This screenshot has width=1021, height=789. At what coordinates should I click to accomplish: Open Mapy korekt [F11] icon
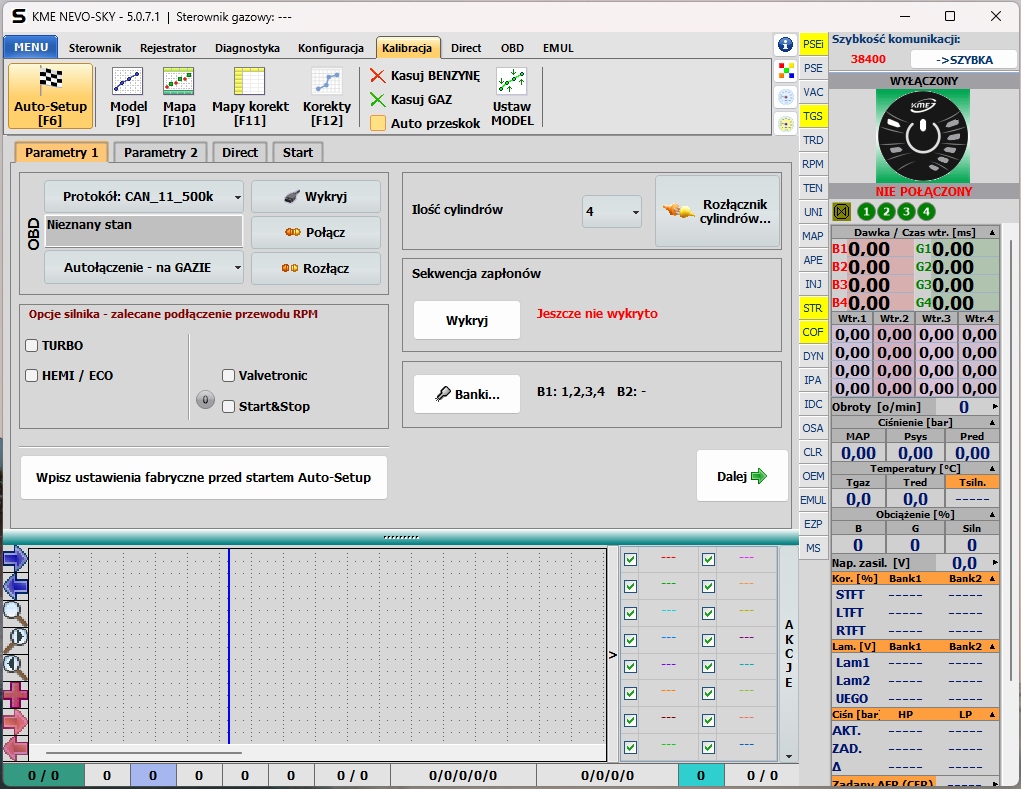click(250, 96)
